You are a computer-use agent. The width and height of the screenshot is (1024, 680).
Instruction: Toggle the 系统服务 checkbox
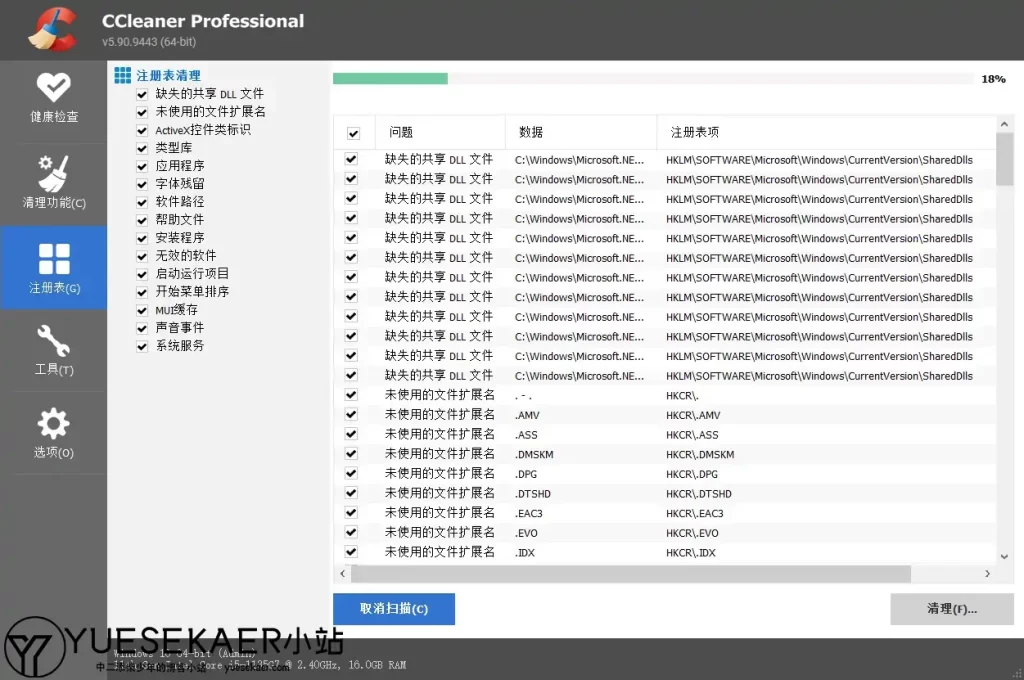pyautogui.click(x=142, y=346)
